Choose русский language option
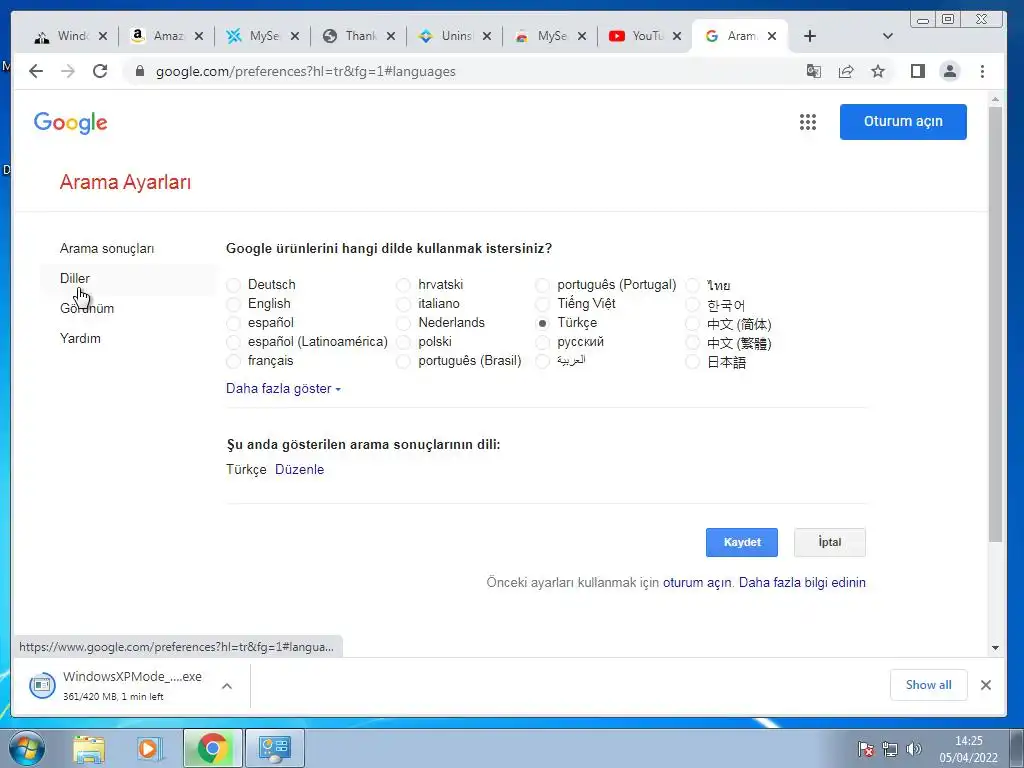This screenshot has width=1024, height=768. click(542, 342)
